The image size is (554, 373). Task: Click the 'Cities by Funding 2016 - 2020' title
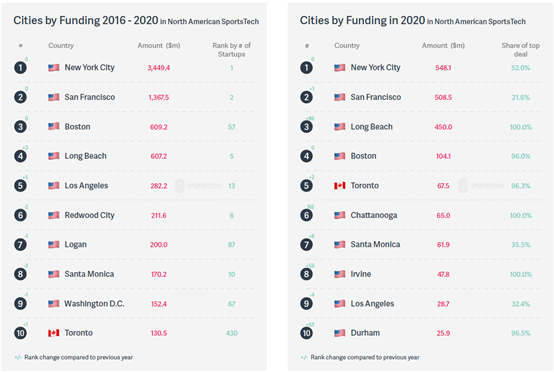(x=86, y=20)
